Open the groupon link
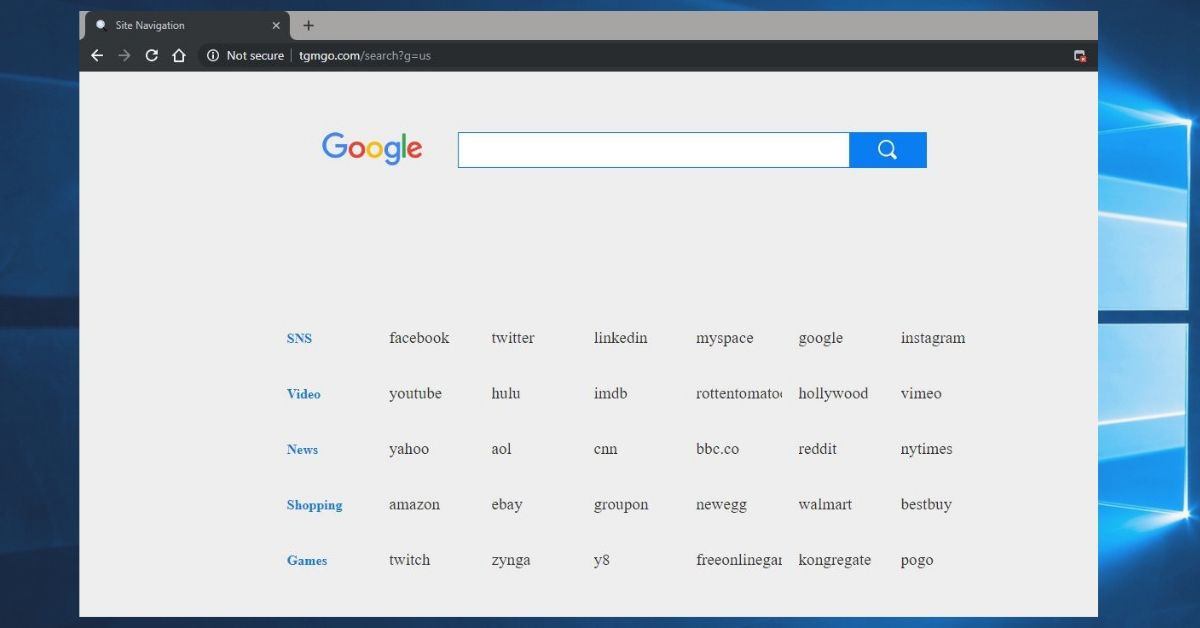This screenshot has height=628, width=1200. [621, 505]
